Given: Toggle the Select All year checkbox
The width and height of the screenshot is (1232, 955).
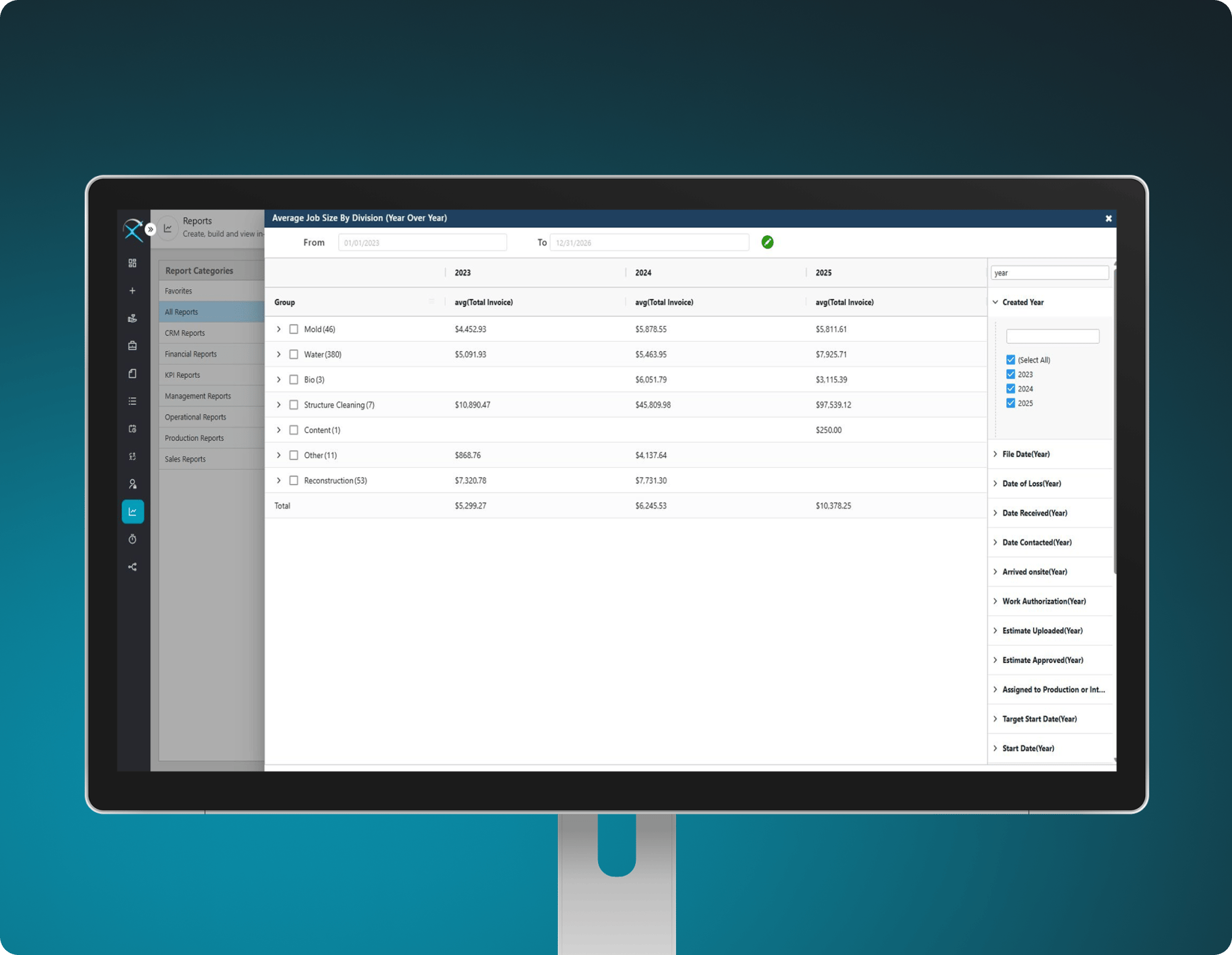Looking at the screenshot, I should [x=1010, y=360].
